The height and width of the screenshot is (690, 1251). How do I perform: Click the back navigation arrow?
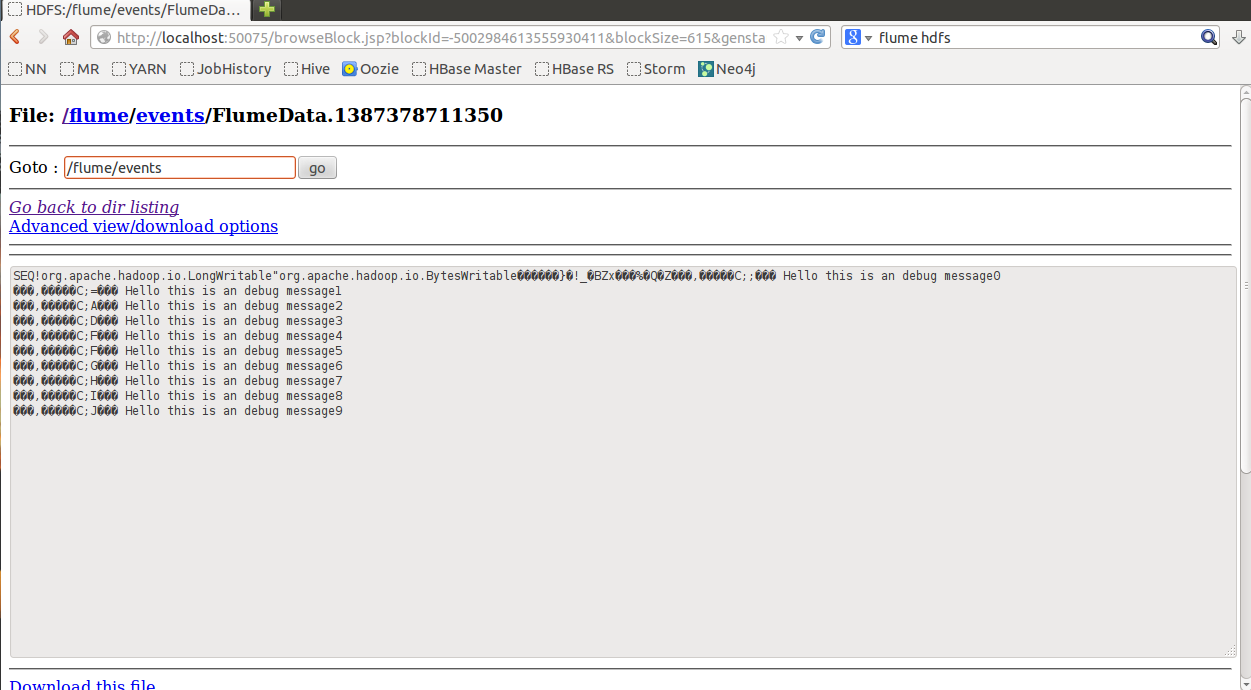(14, 37)
